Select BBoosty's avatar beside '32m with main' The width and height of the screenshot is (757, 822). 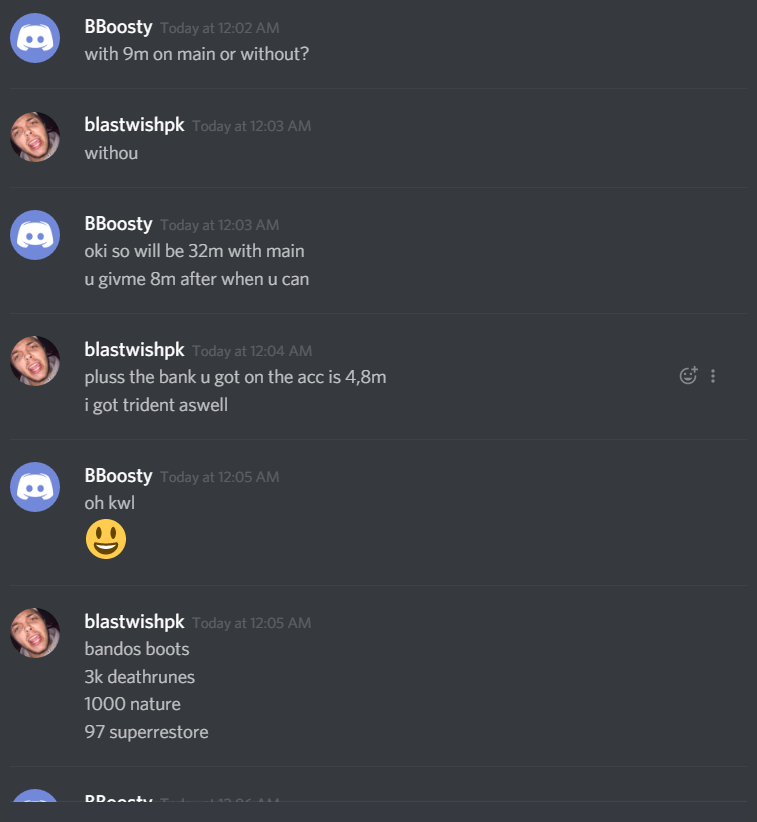tap(35, 235)
